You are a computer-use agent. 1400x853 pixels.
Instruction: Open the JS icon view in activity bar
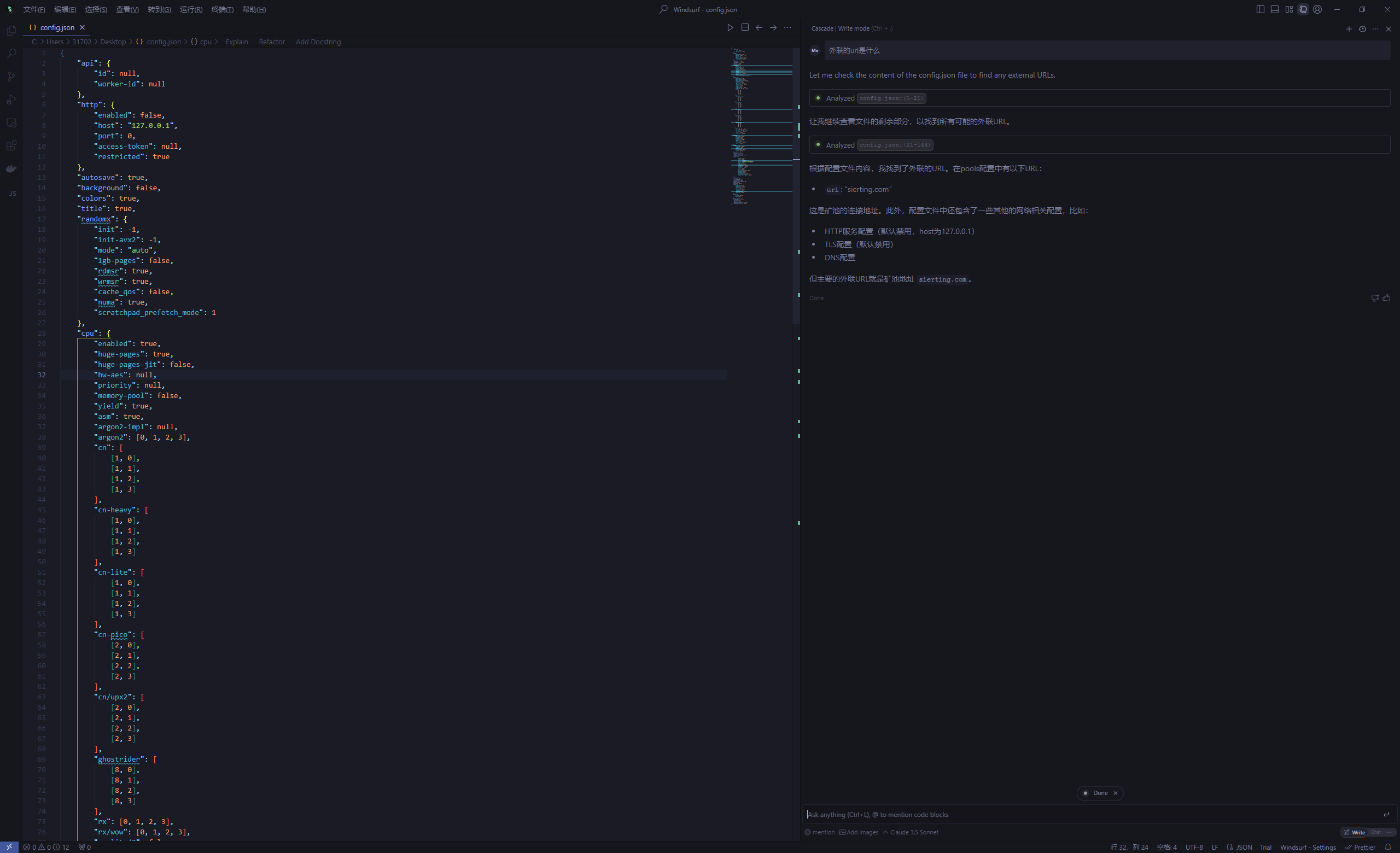pyautogui.click(x=12, y=193)
